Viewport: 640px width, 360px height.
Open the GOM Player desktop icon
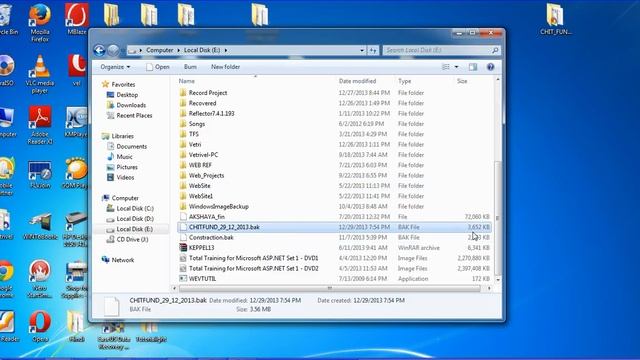click(x=76, y=173)
